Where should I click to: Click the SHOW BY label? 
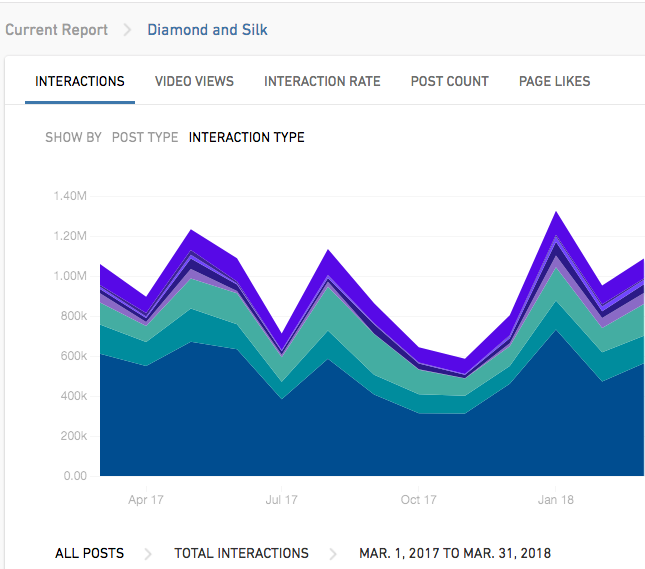pyautogui.click(x=73, y=137)
